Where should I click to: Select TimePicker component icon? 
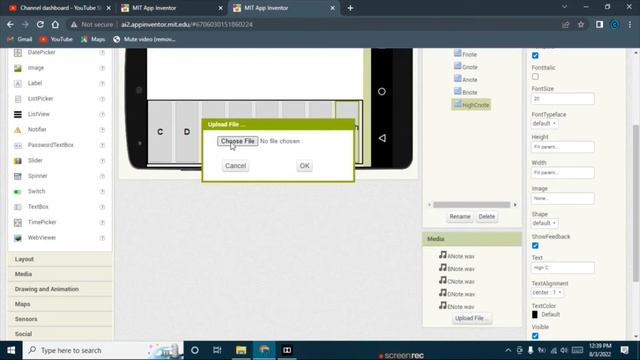tap(18, 222)
